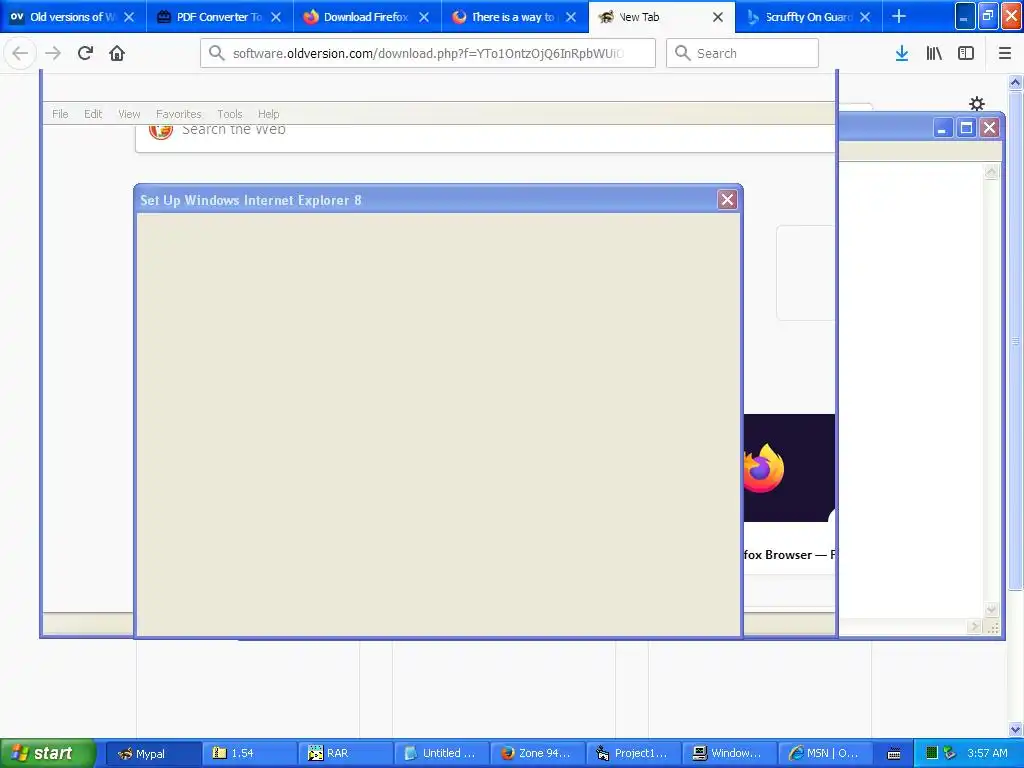This screenshot has width=1024, height=768.
Task: Click the green grid tray icon
Action: (x=932, y=753)
